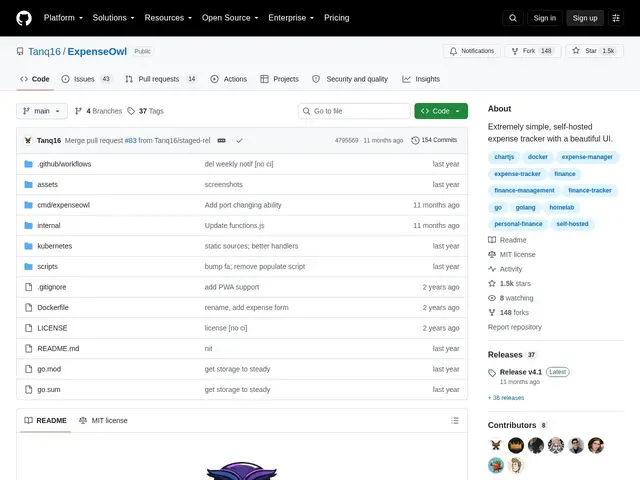This screenshot has height=480, width=640.
Task: Open the cmd/expenseowl folder
Action: click(x=63, y=205)
